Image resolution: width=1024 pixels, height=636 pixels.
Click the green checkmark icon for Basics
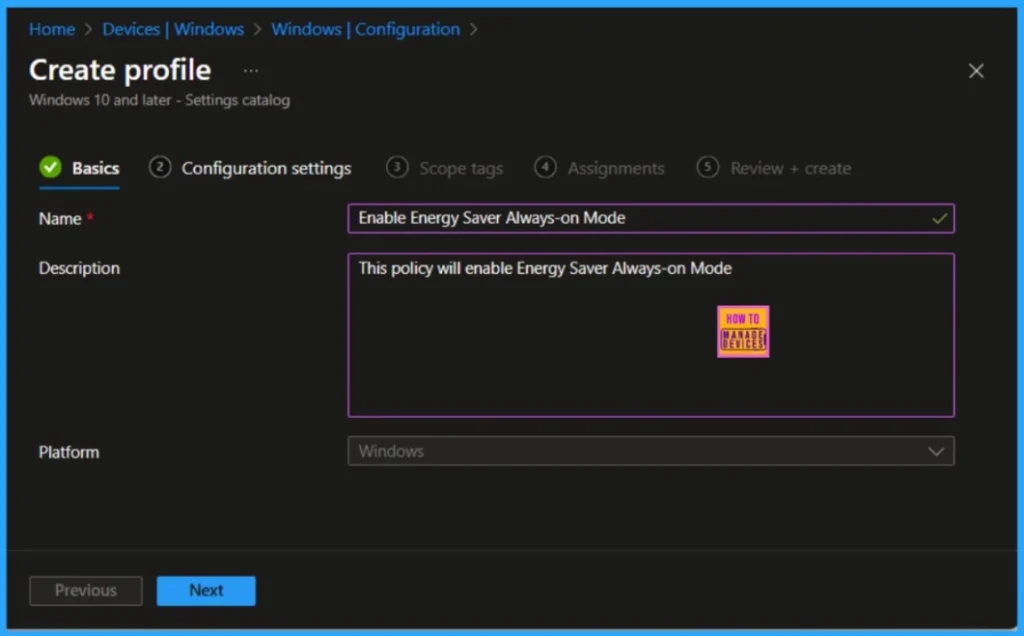(x=50, y=168)
